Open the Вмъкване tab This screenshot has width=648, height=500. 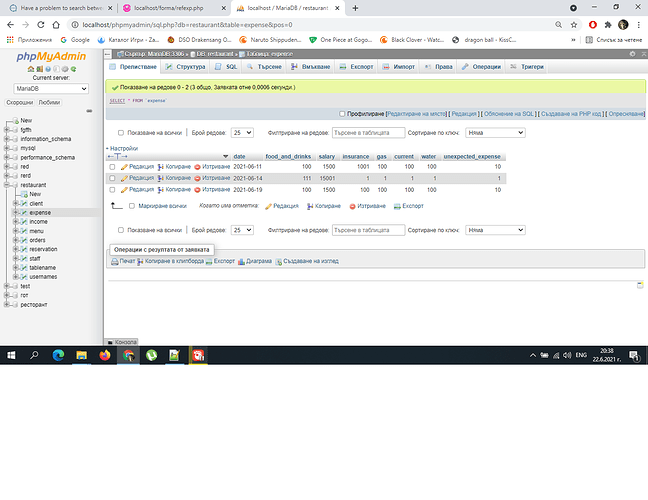click(x=310, y=67)
